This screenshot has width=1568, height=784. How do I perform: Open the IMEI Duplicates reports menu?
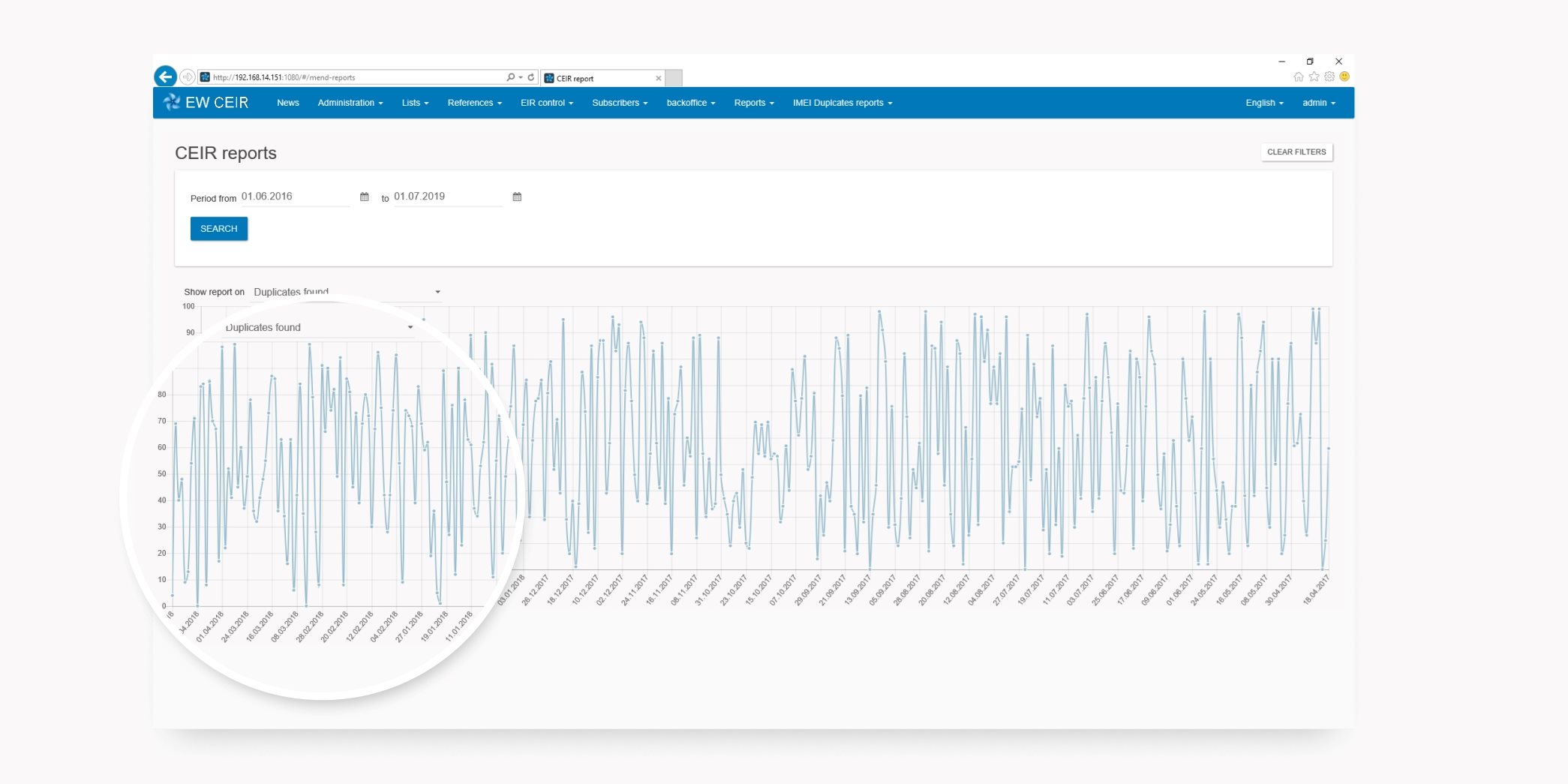point(842,103)
